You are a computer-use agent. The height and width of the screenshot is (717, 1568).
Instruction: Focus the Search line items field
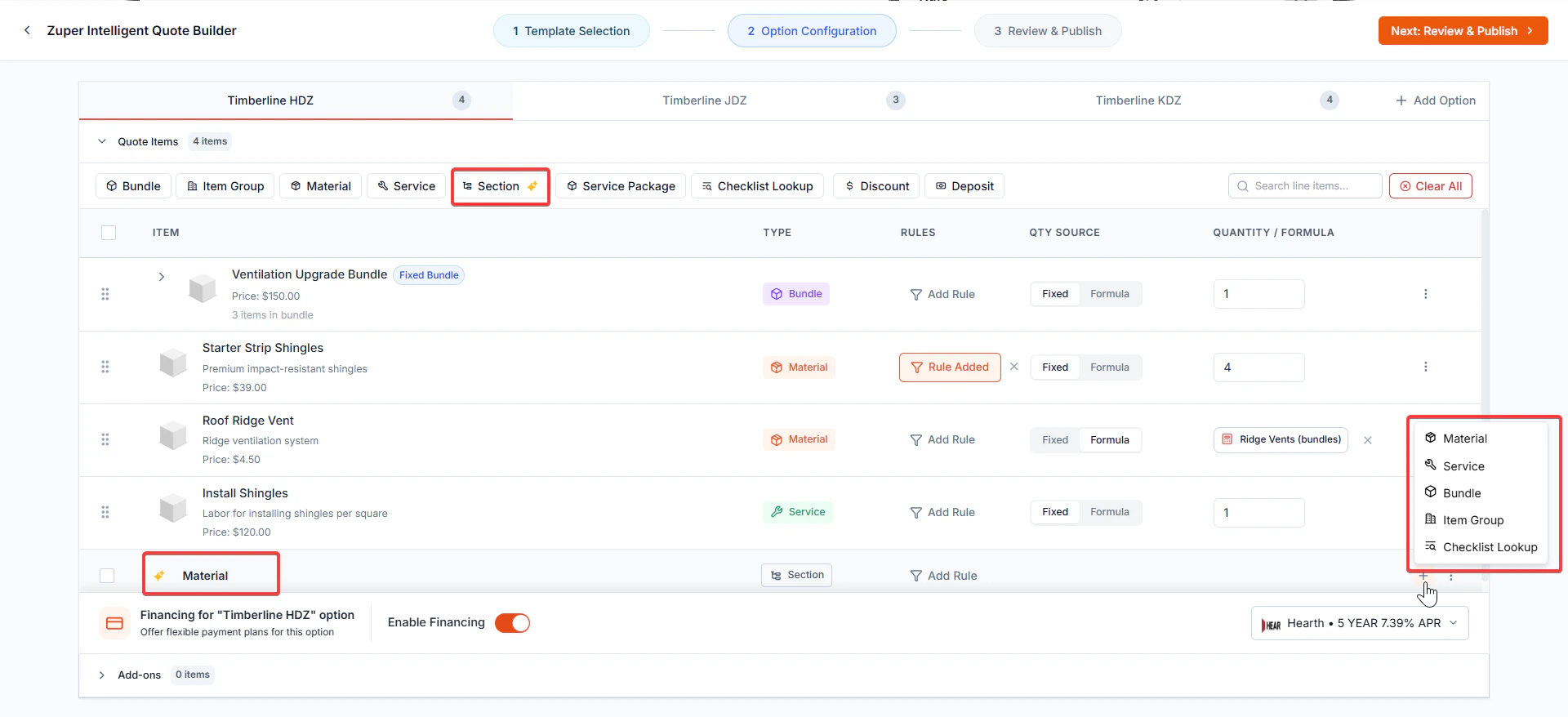(1305, 186)
